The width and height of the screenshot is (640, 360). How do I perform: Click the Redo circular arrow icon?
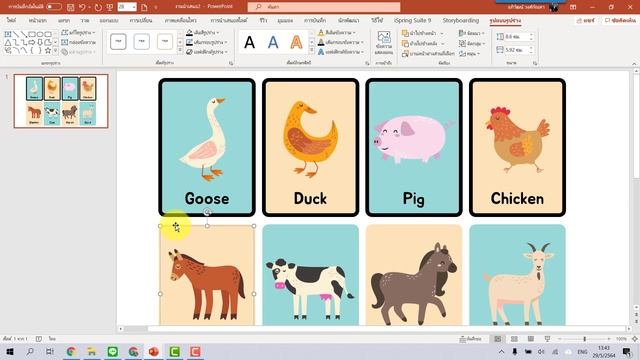(x=98, y=7)
